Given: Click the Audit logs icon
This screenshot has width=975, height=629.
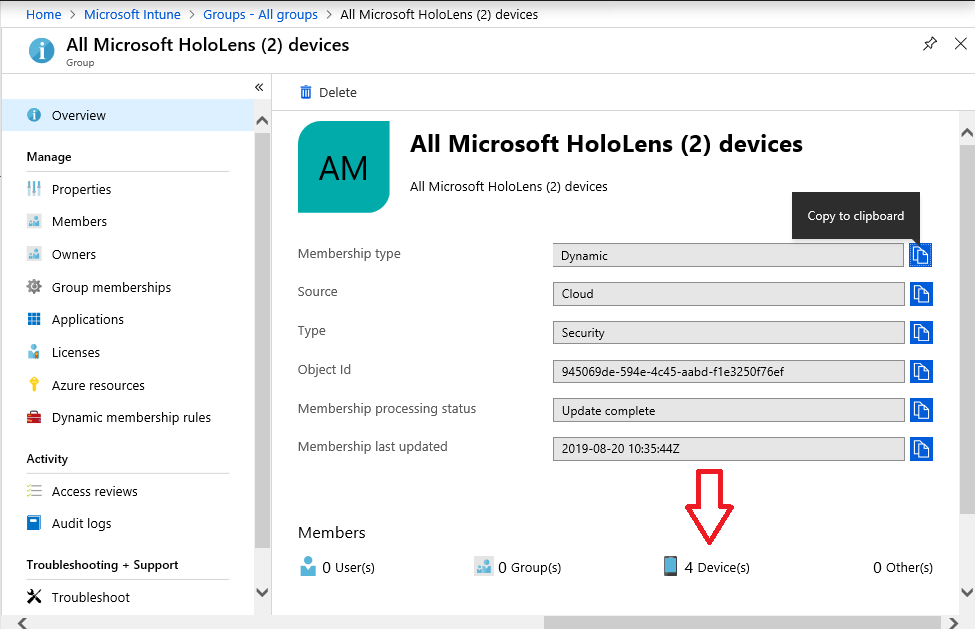Looking at the screenshot, I should (x=34, y=523).
